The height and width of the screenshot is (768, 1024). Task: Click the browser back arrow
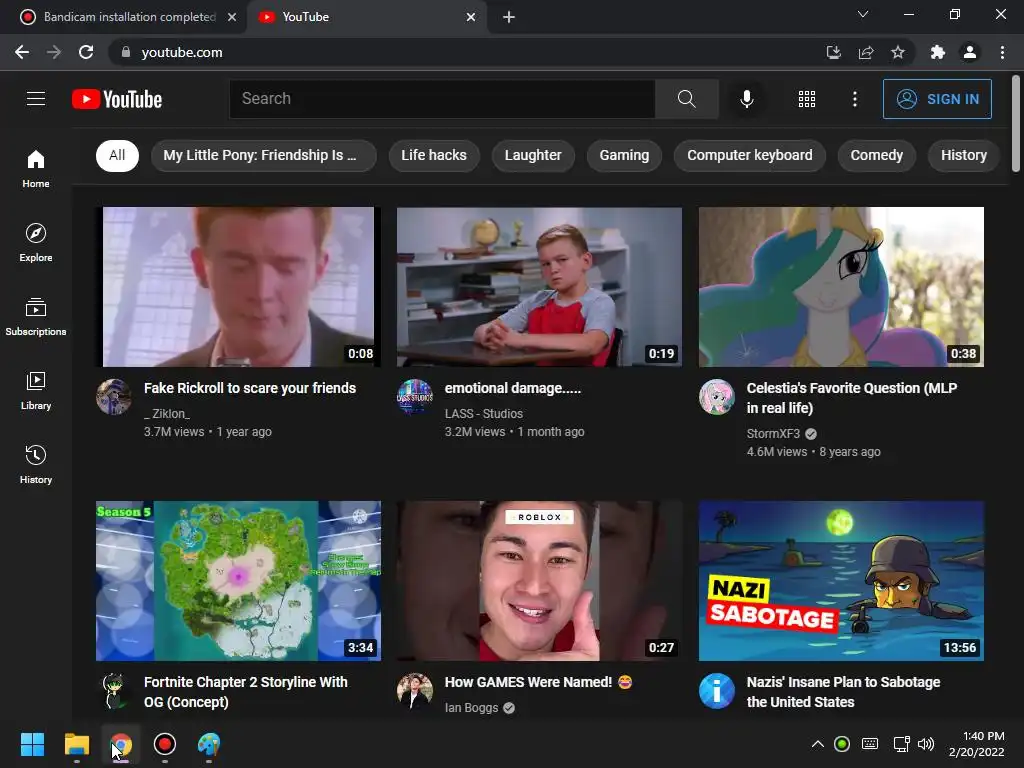22,52
